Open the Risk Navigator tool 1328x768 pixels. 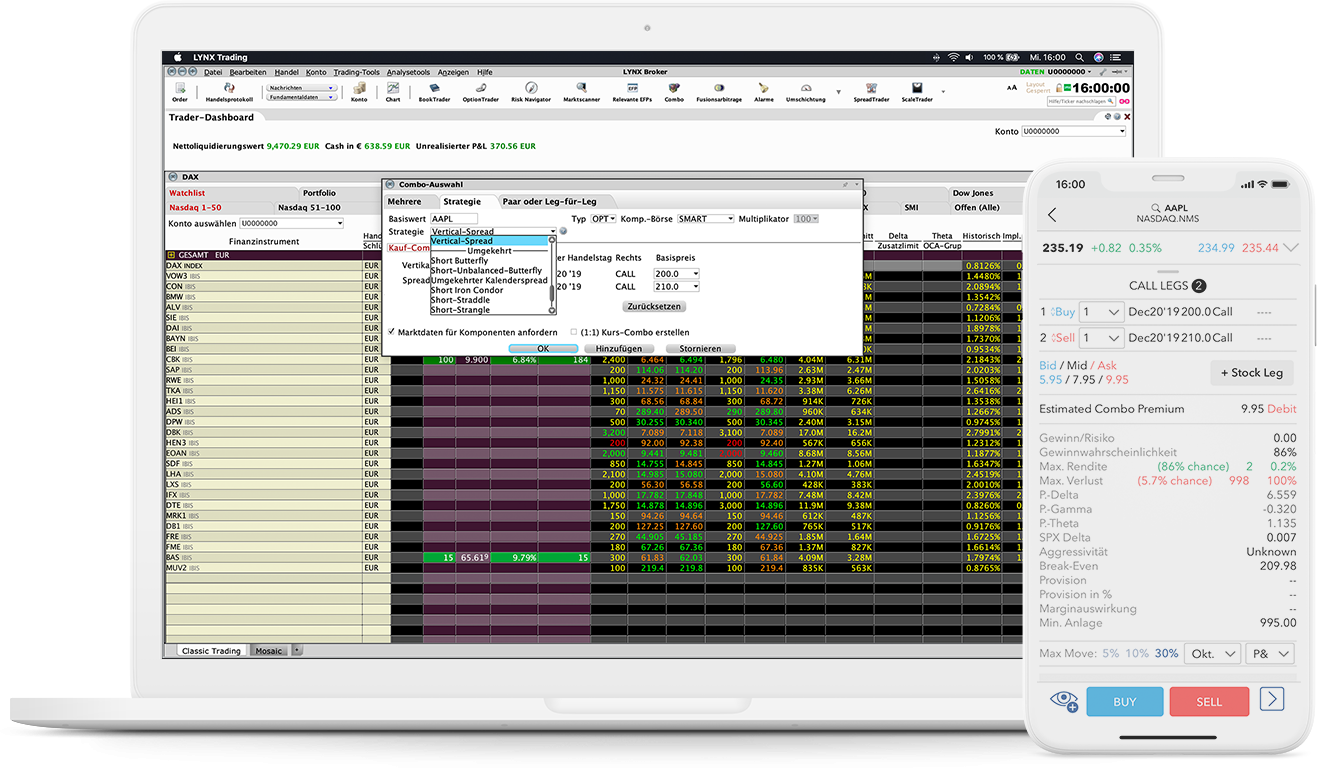click(x=531, y=92)
